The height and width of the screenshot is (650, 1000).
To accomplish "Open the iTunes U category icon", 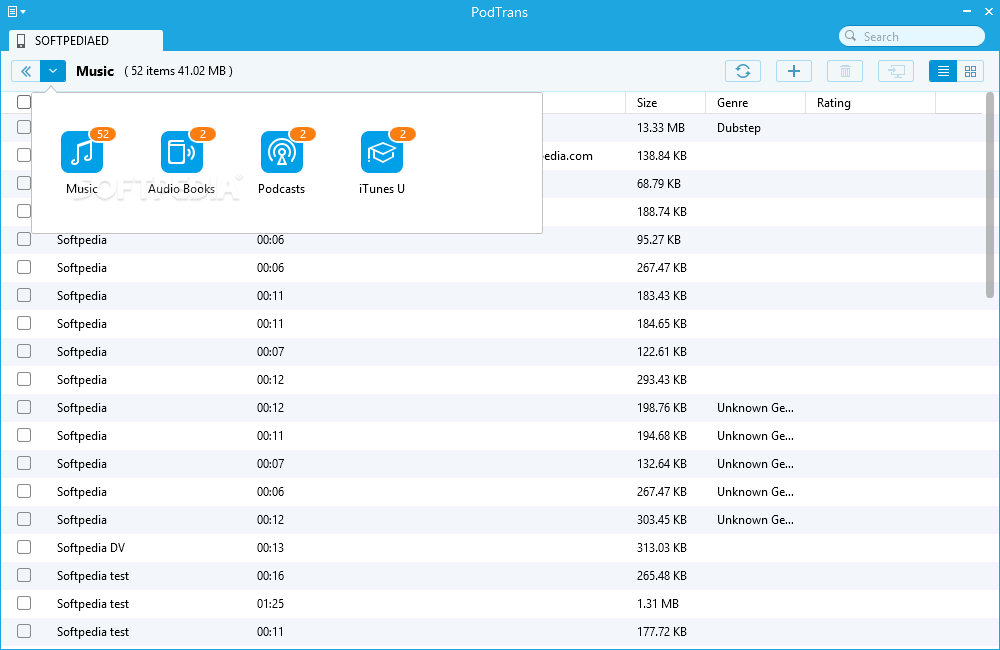I will 382,152.
